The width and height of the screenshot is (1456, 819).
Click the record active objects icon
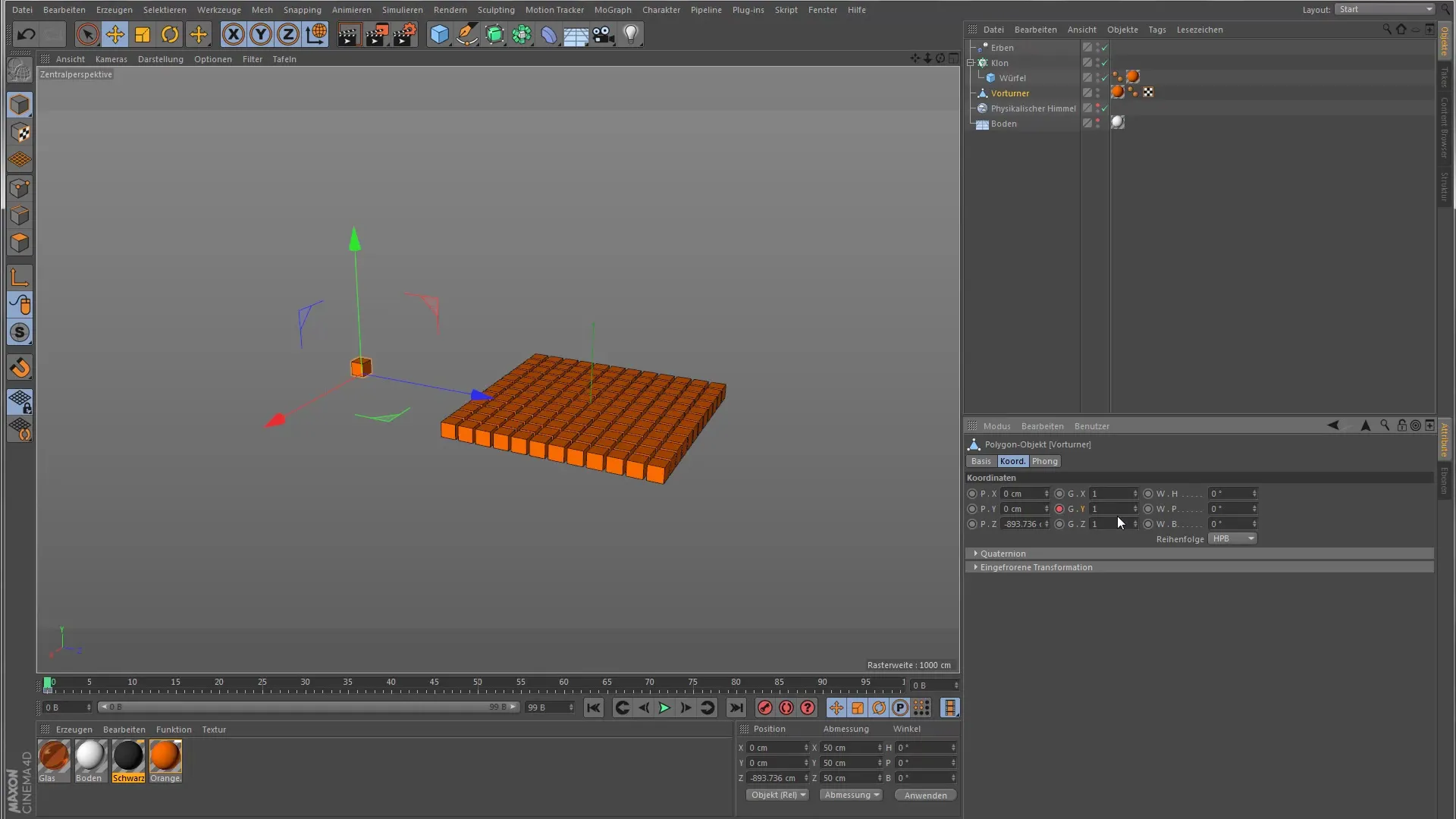click(x=765, y=708)
